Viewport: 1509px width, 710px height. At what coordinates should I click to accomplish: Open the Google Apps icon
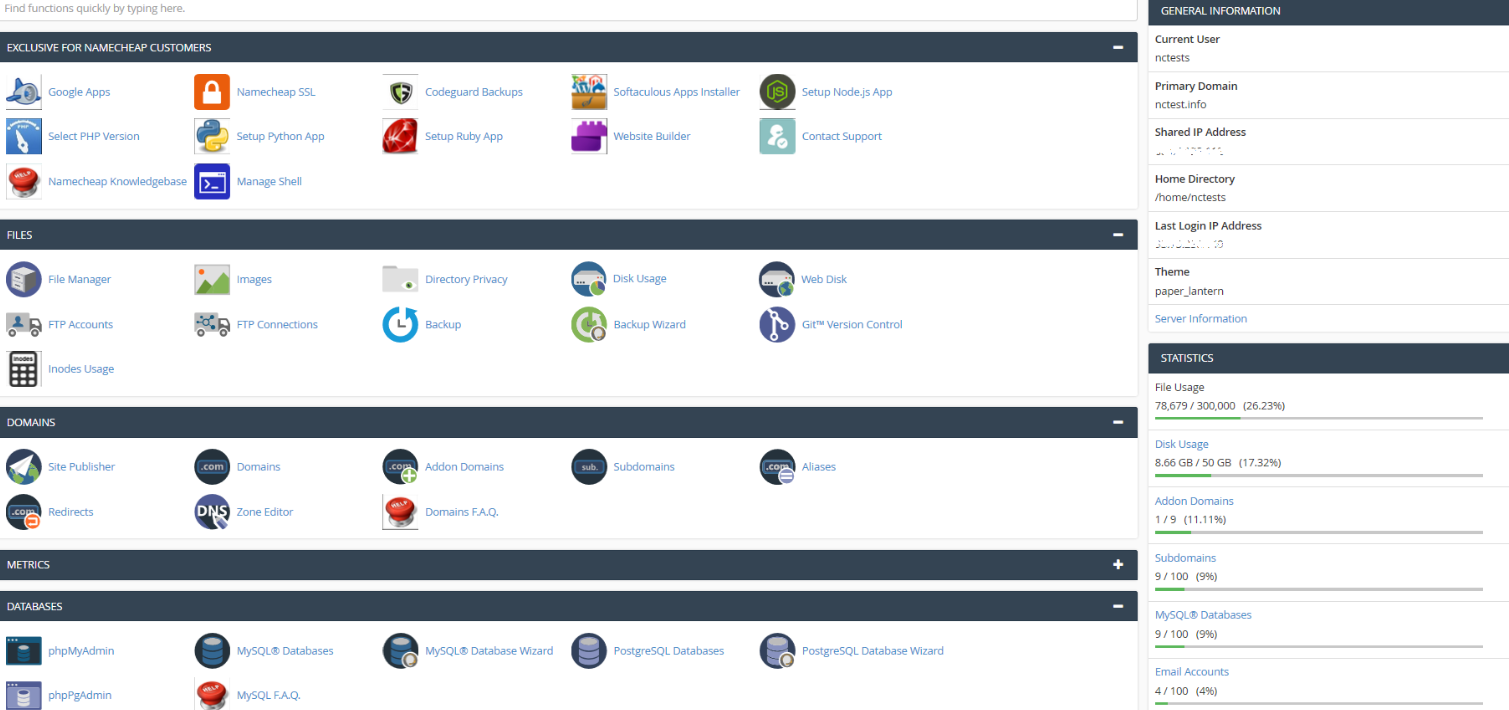click(x=24, y=92)
